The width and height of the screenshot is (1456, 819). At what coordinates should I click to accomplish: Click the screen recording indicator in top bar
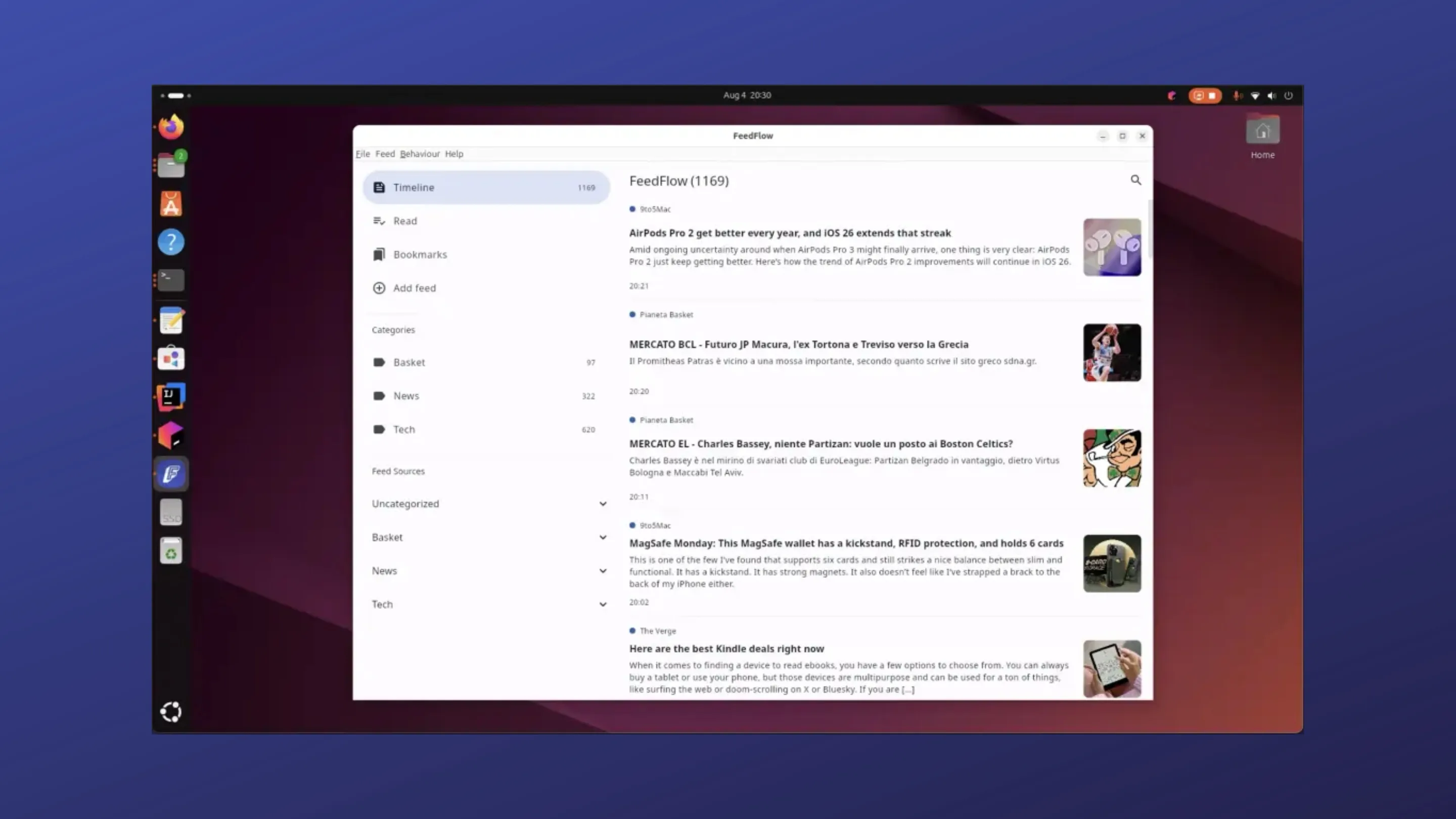point(1204,96)
